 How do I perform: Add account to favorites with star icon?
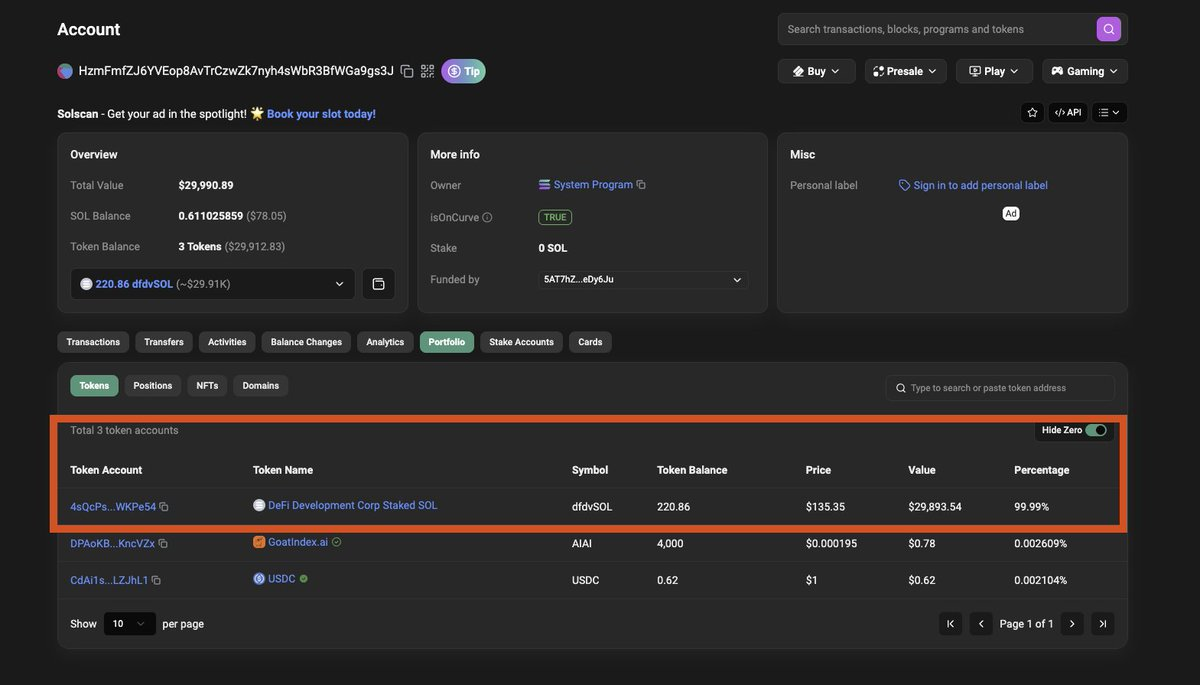click(x=1032, y=113)
